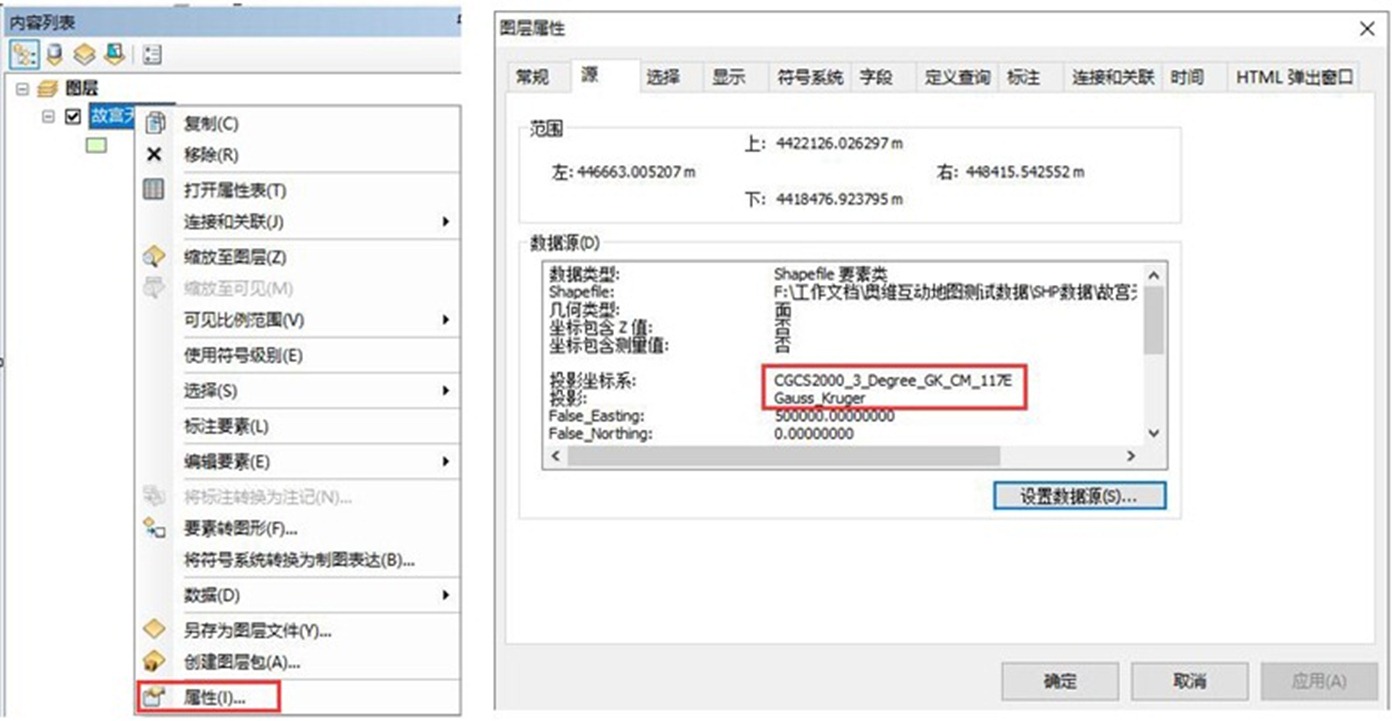The image size is (1392, 721).
Task: Click the List By Selection icon
Action: click(113, 53)
